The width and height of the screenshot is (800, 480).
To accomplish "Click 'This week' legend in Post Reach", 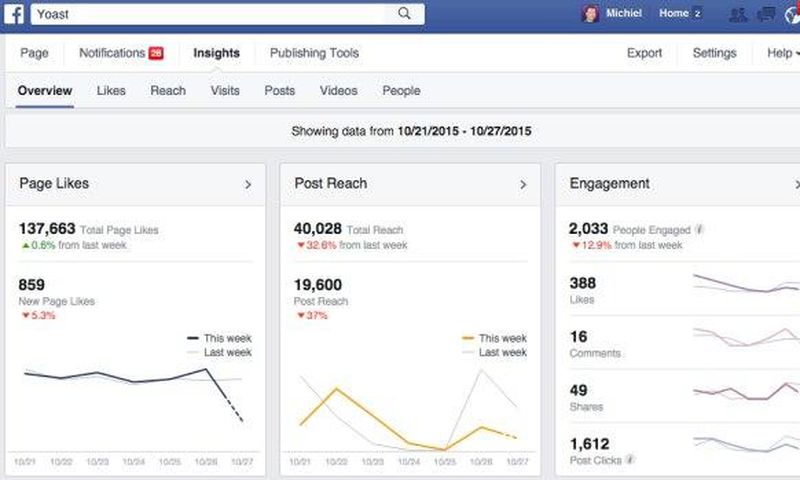I will [x=494, y=338].
